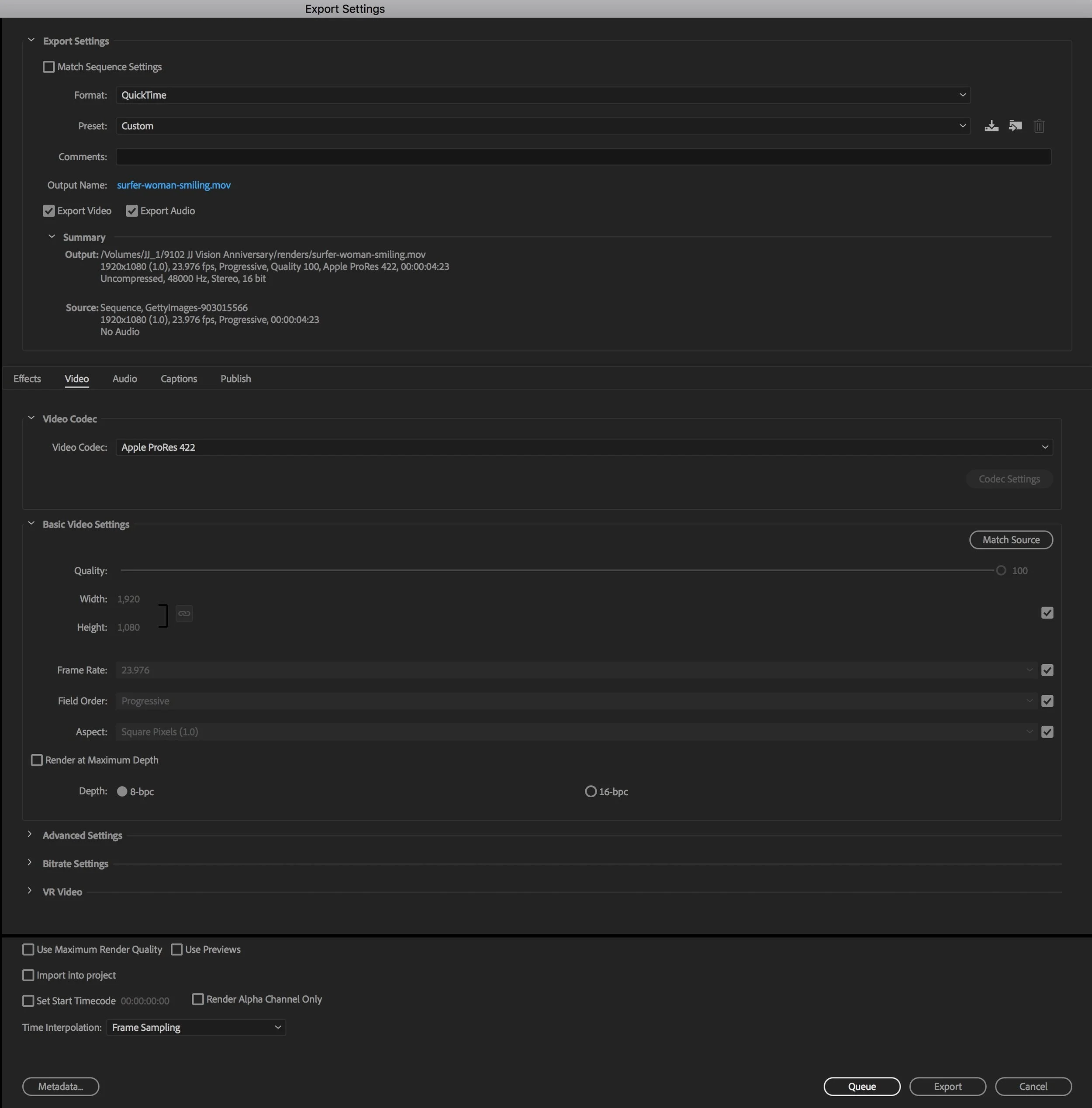Click the Delete Preset trash icon
Image resolution: width=1092 pixels, height=1108 pixels.
point(1039,126)
